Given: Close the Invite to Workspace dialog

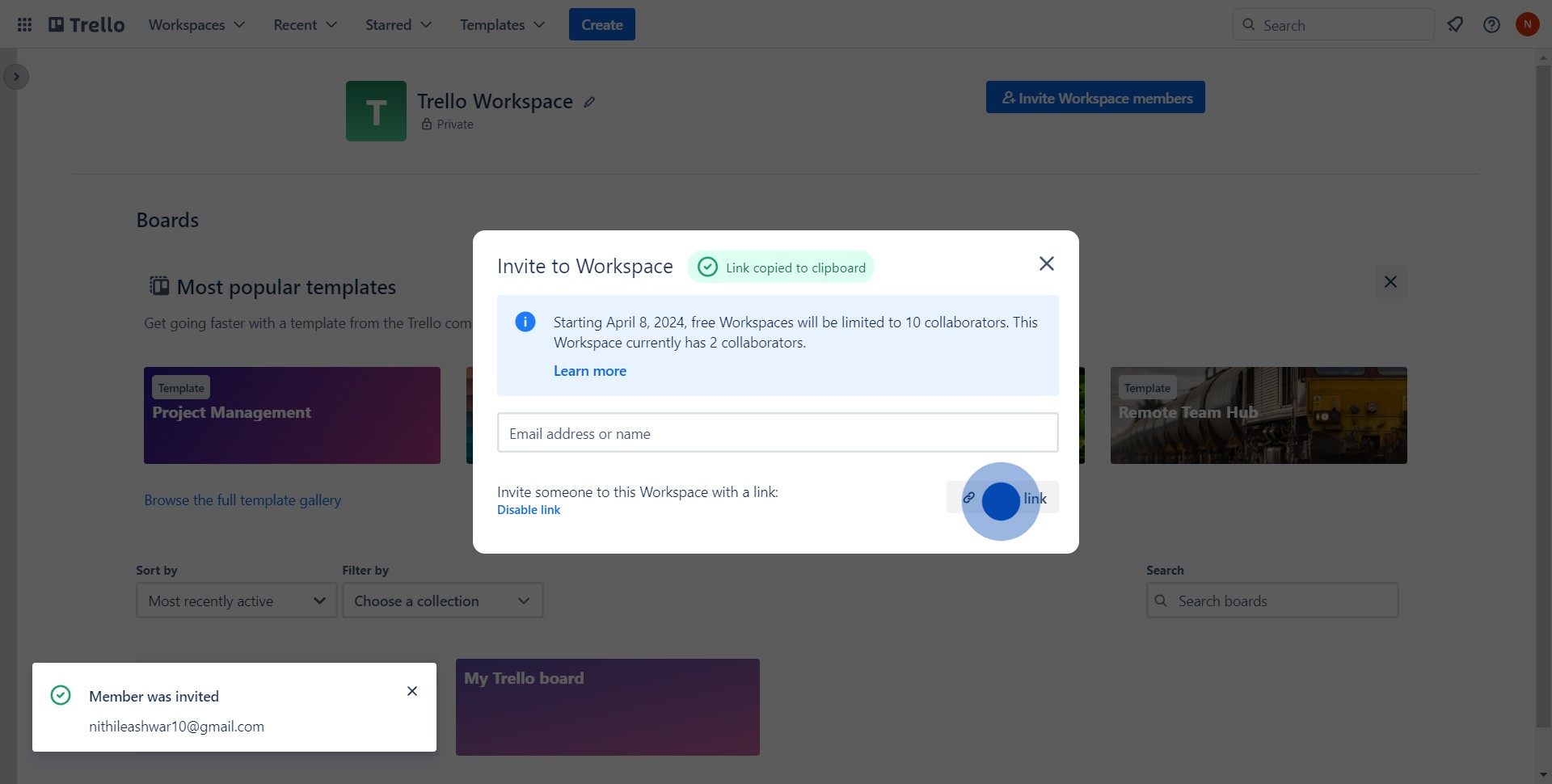Looking at the screenshot, I should 1046,264.
